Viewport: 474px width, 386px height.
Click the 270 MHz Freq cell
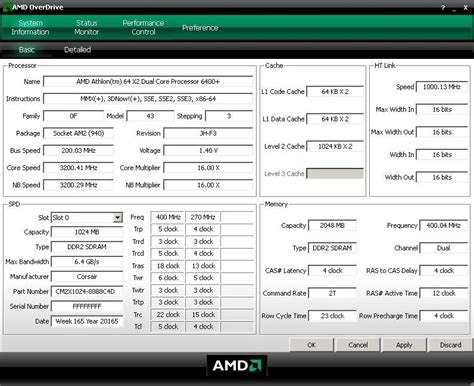(203, 217)
